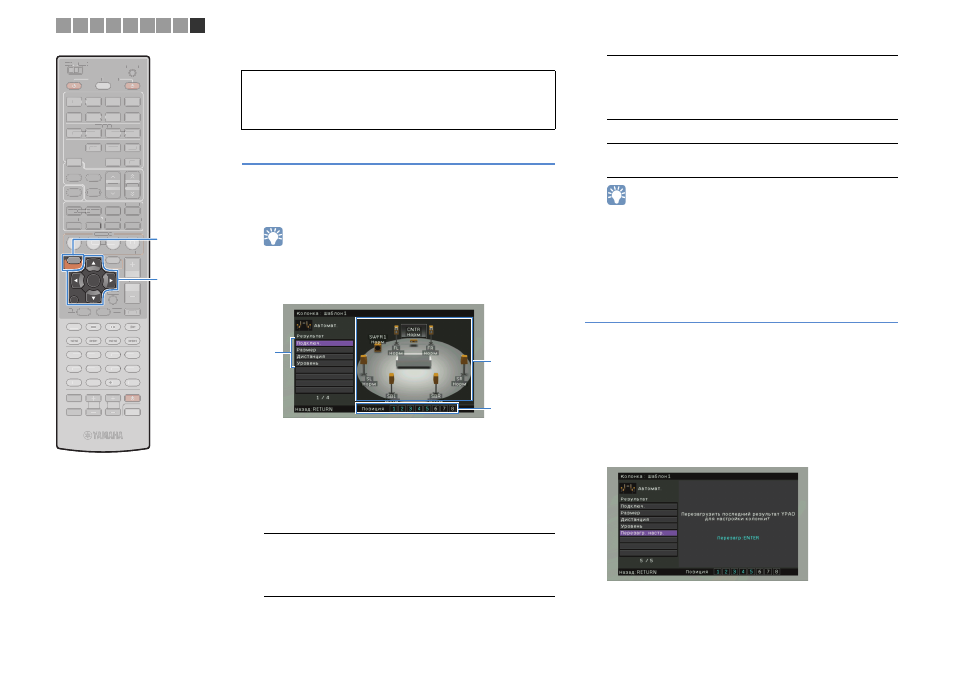Select Размер in the speaker layout screen menu
The width and height of the screenshot is (954, 675).
click(x=324, y=350)
